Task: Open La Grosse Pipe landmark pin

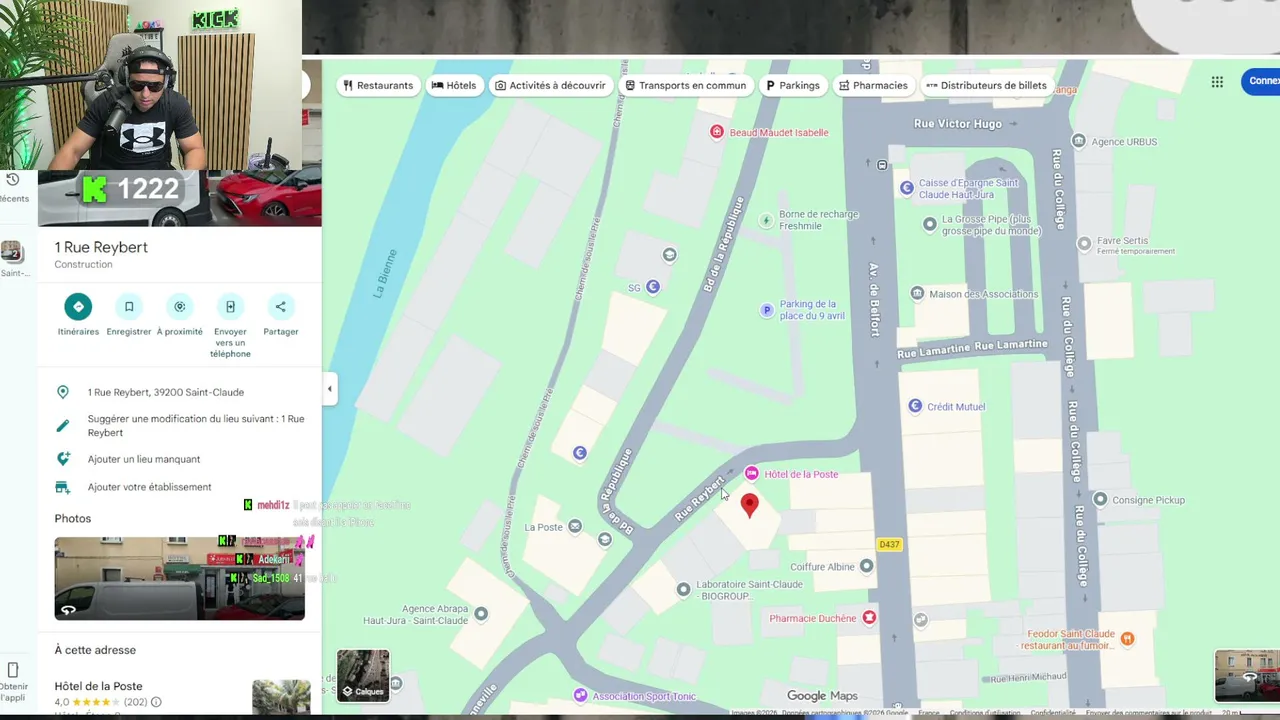Action: click(x=930, y=224)
